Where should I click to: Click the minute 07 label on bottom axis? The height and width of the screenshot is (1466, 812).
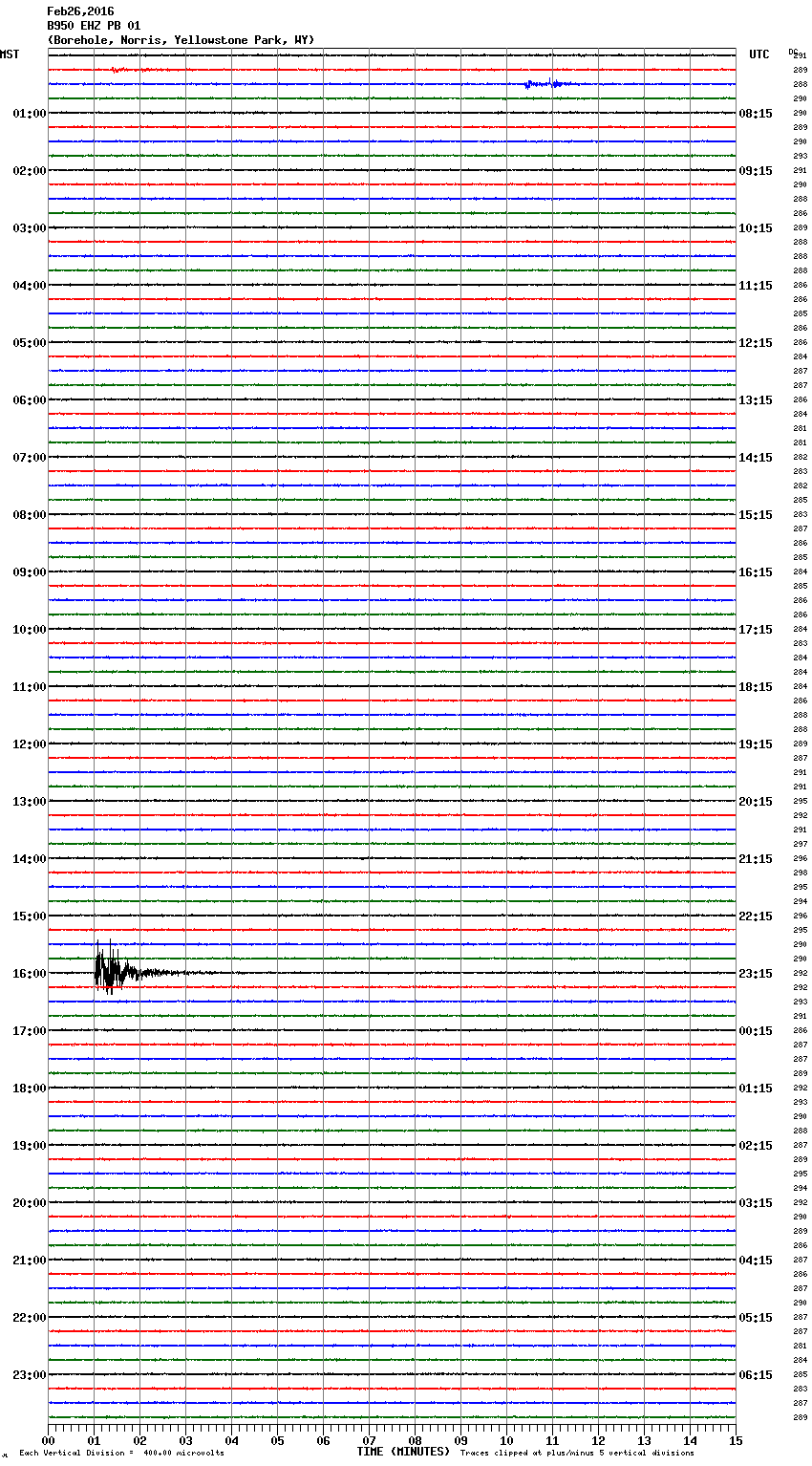click(x=369, y=1440)
